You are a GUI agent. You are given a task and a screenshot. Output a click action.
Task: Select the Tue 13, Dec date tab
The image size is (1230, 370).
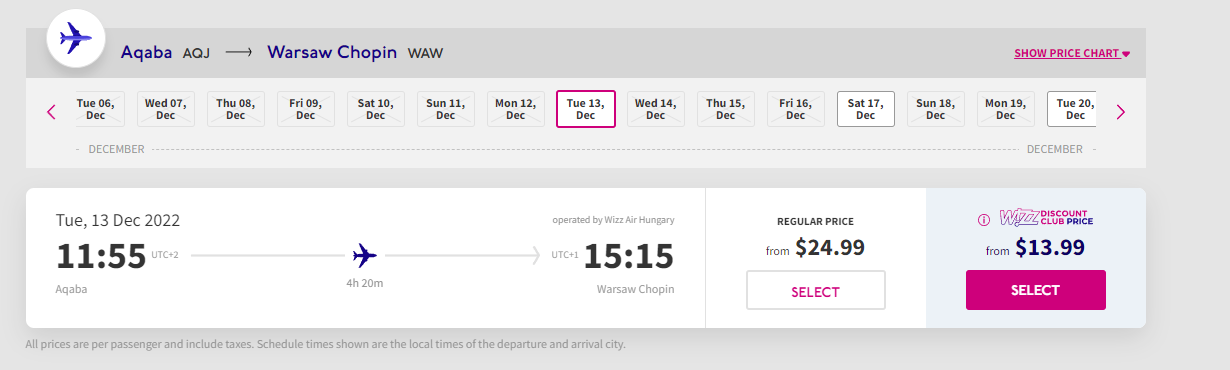(x=586, y=109)
